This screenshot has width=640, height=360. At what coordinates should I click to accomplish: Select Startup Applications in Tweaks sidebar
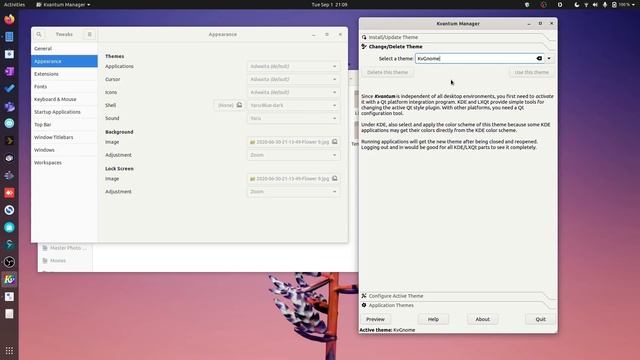pyautogui.click(x=64, y=112)
